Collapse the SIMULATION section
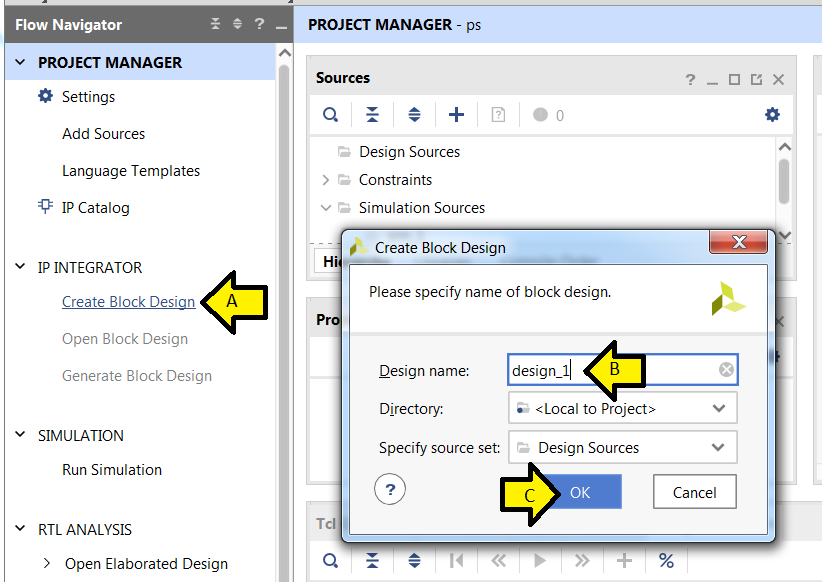This screenshot has width=822, height=582. pos(20,434)
